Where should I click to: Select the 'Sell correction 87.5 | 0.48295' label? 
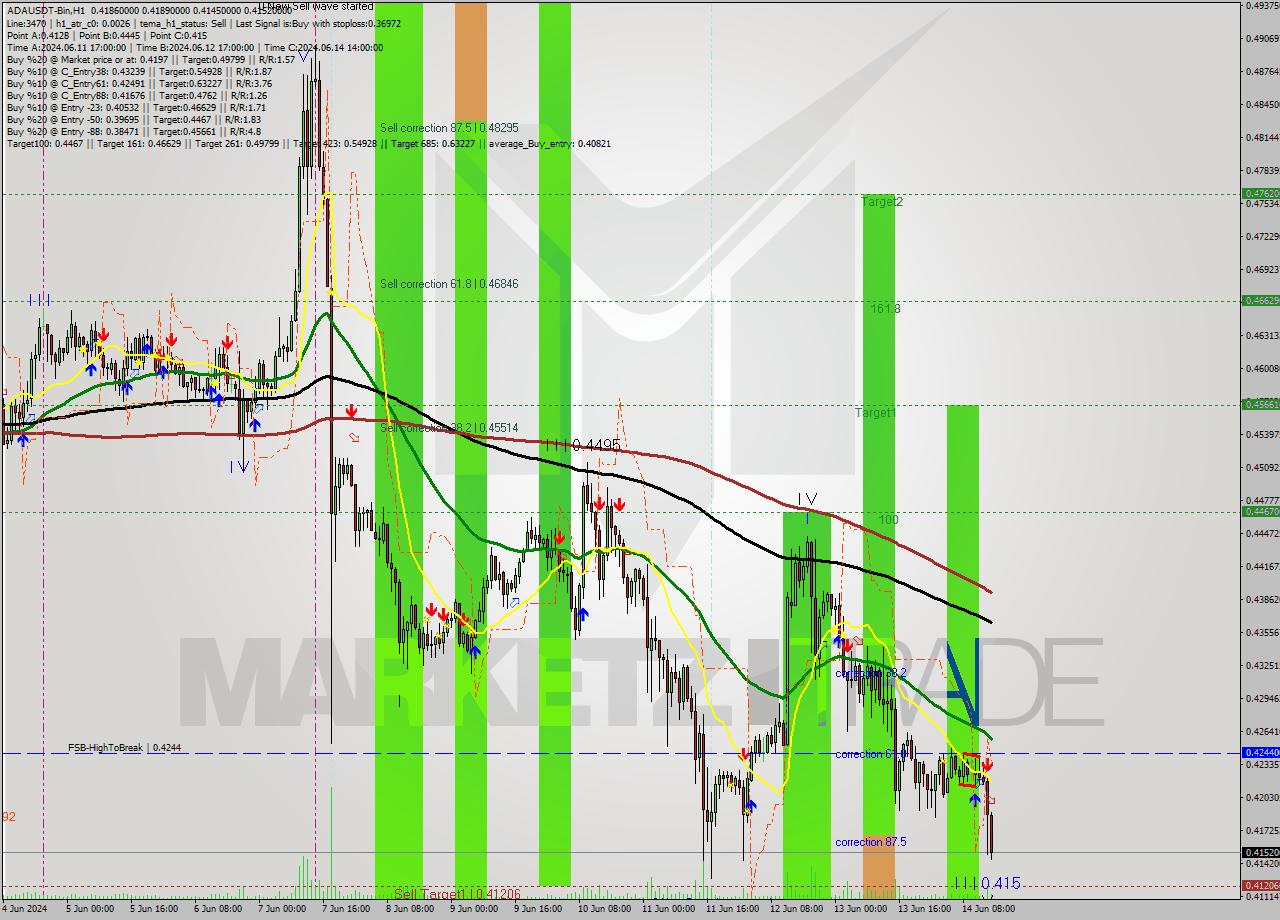coord(449,128)
